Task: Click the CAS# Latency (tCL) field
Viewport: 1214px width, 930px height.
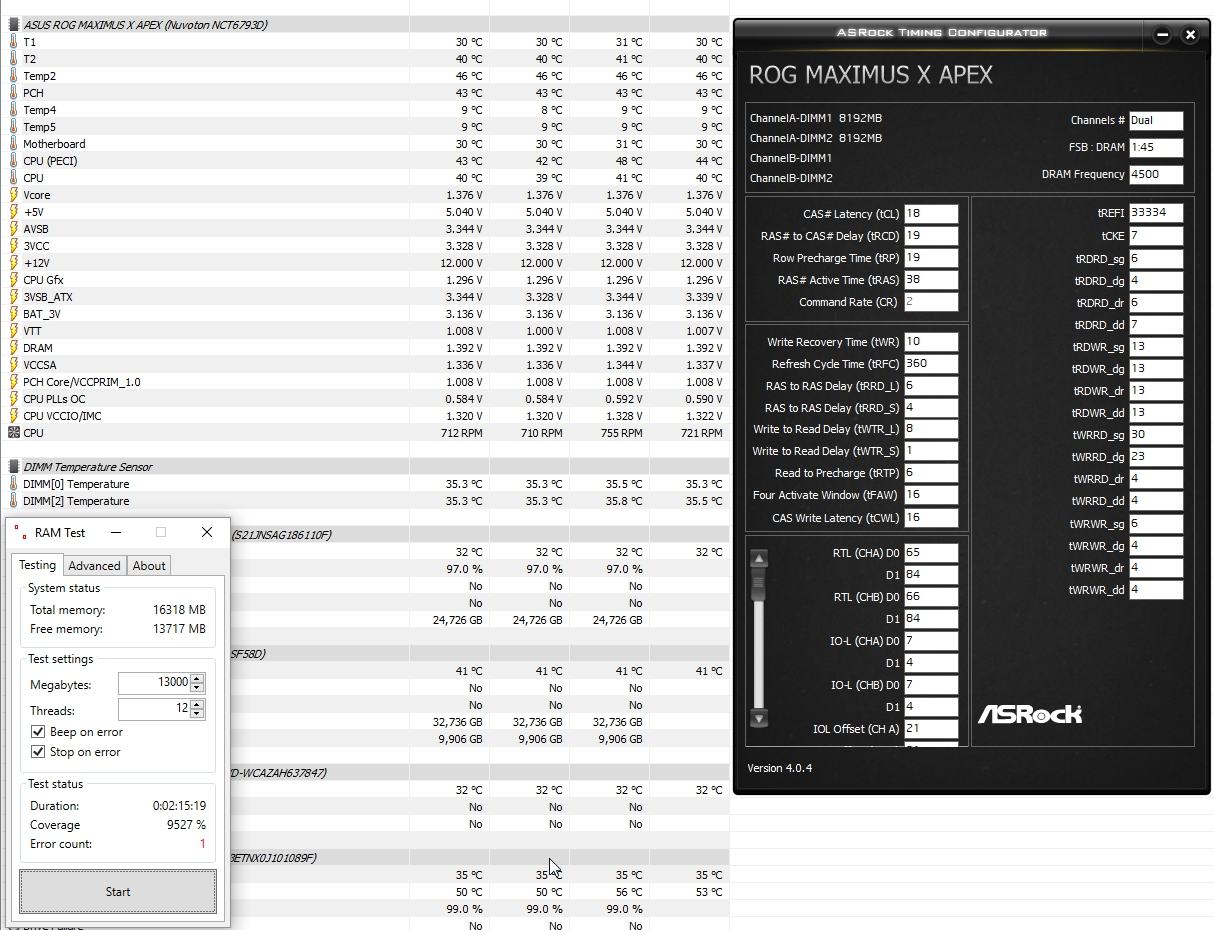Action: (x=931, y=213)
